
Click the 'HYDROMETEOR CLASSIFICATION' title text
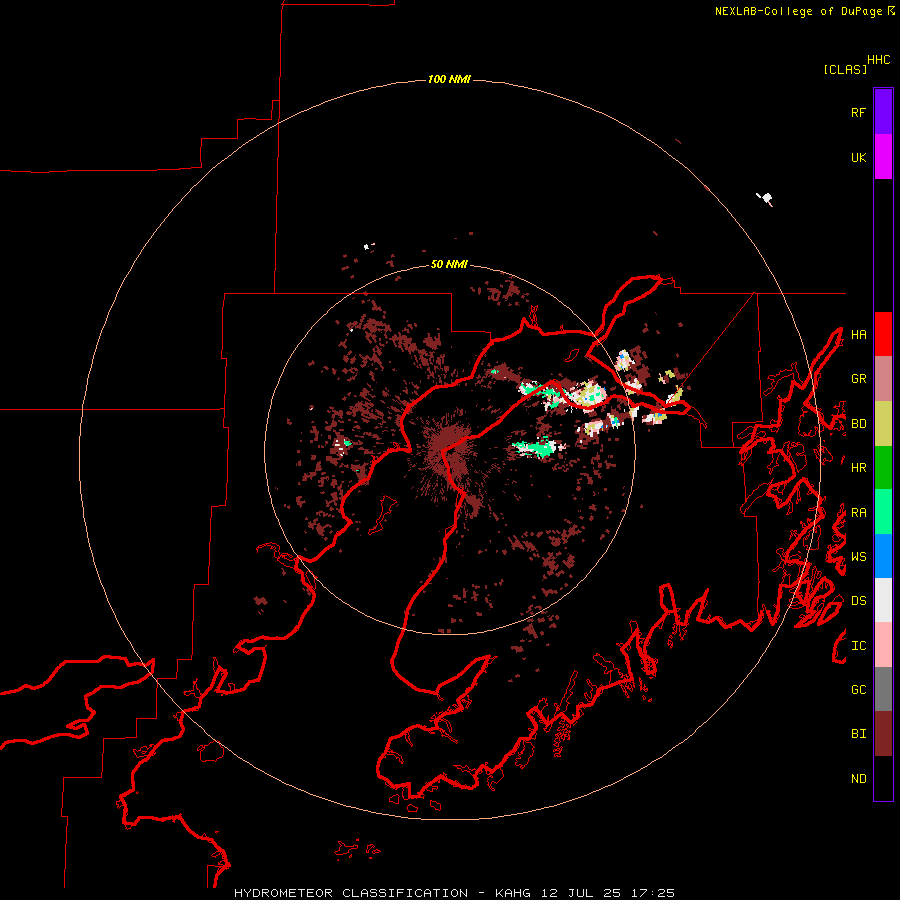click(x=351, y=893)
